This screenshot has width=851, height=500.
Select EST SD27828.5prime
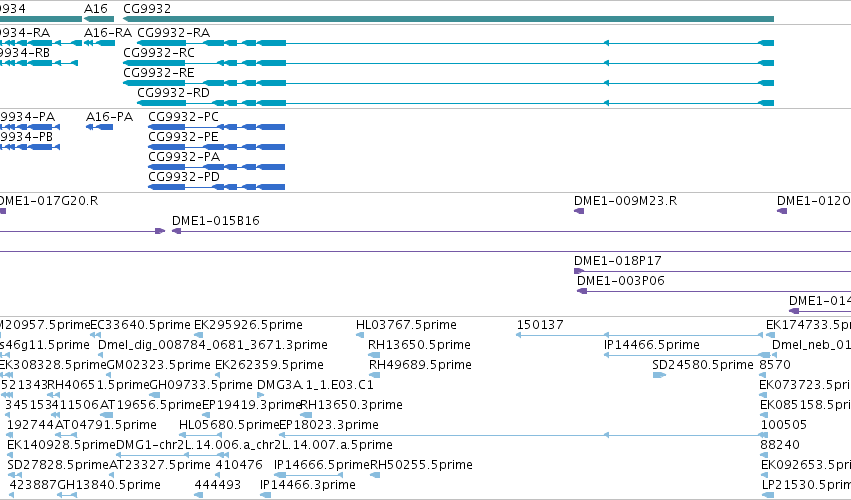[x=15, y=475]
